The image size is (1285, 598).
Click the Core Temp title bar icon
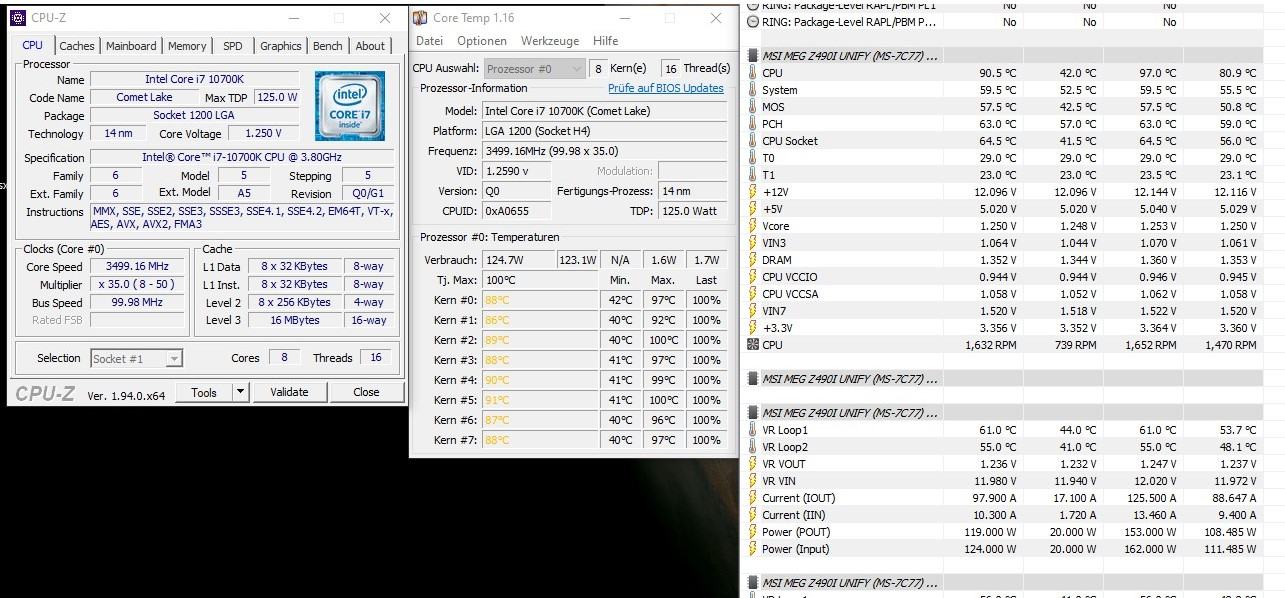420,18
